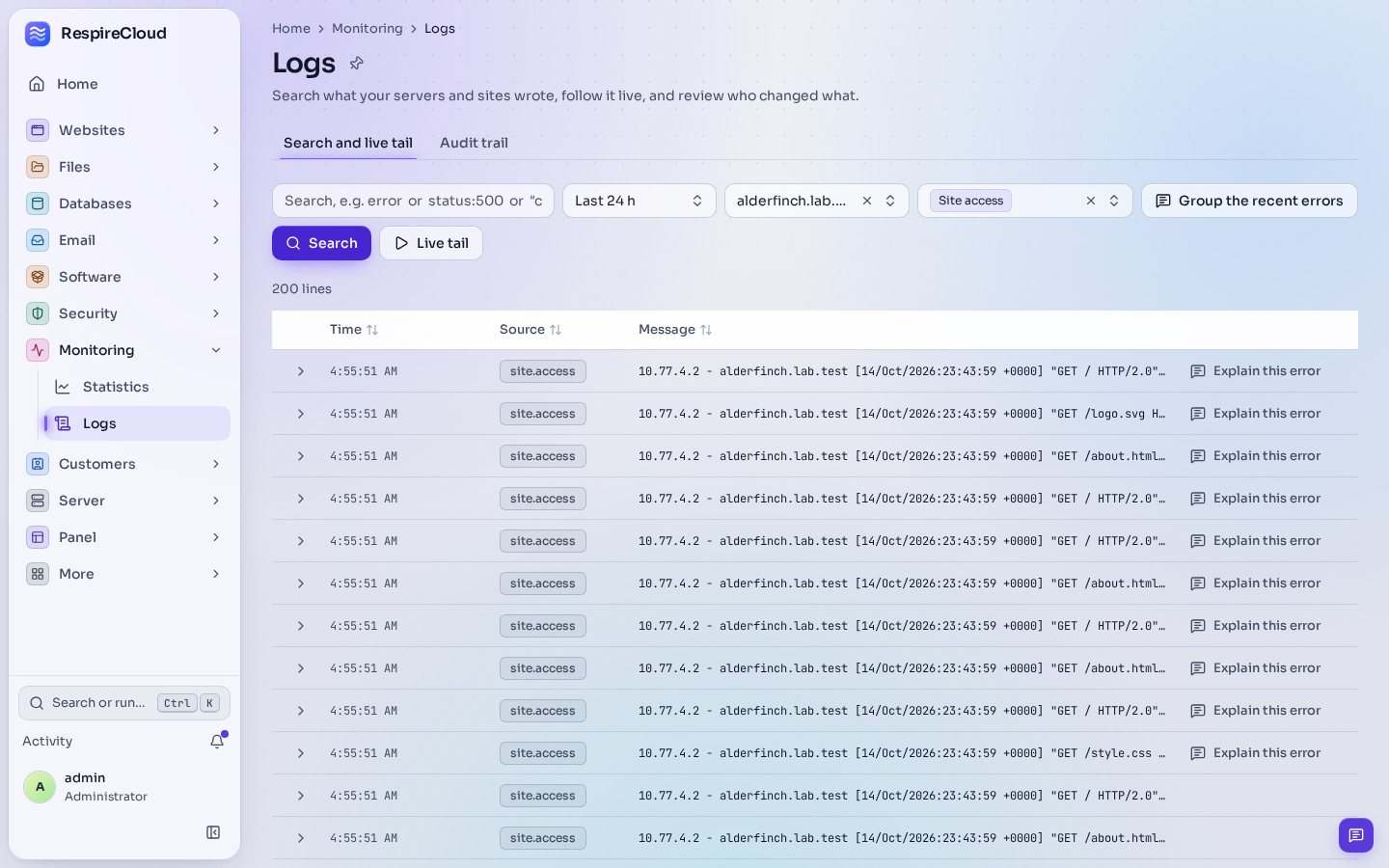Viewport: 1389px width, 868px height.
Task: Open the Home sidebar item
Action: pos(124,84)
